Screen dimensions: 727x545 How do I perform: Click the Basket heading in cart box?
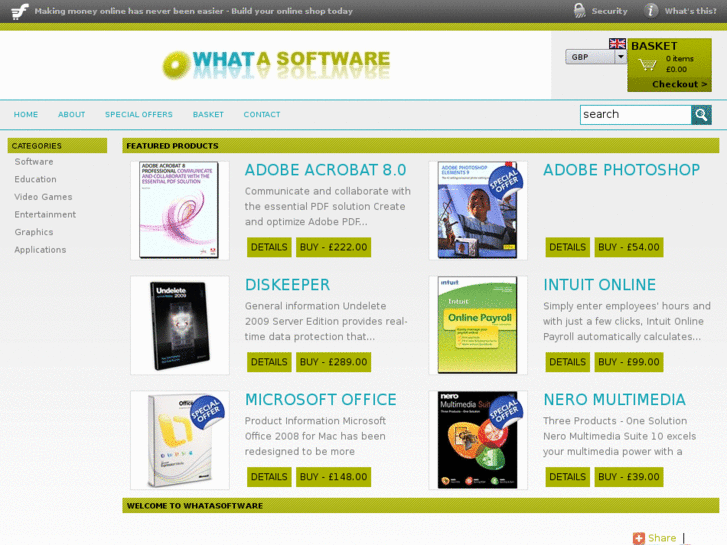click(x=654, y=46)
